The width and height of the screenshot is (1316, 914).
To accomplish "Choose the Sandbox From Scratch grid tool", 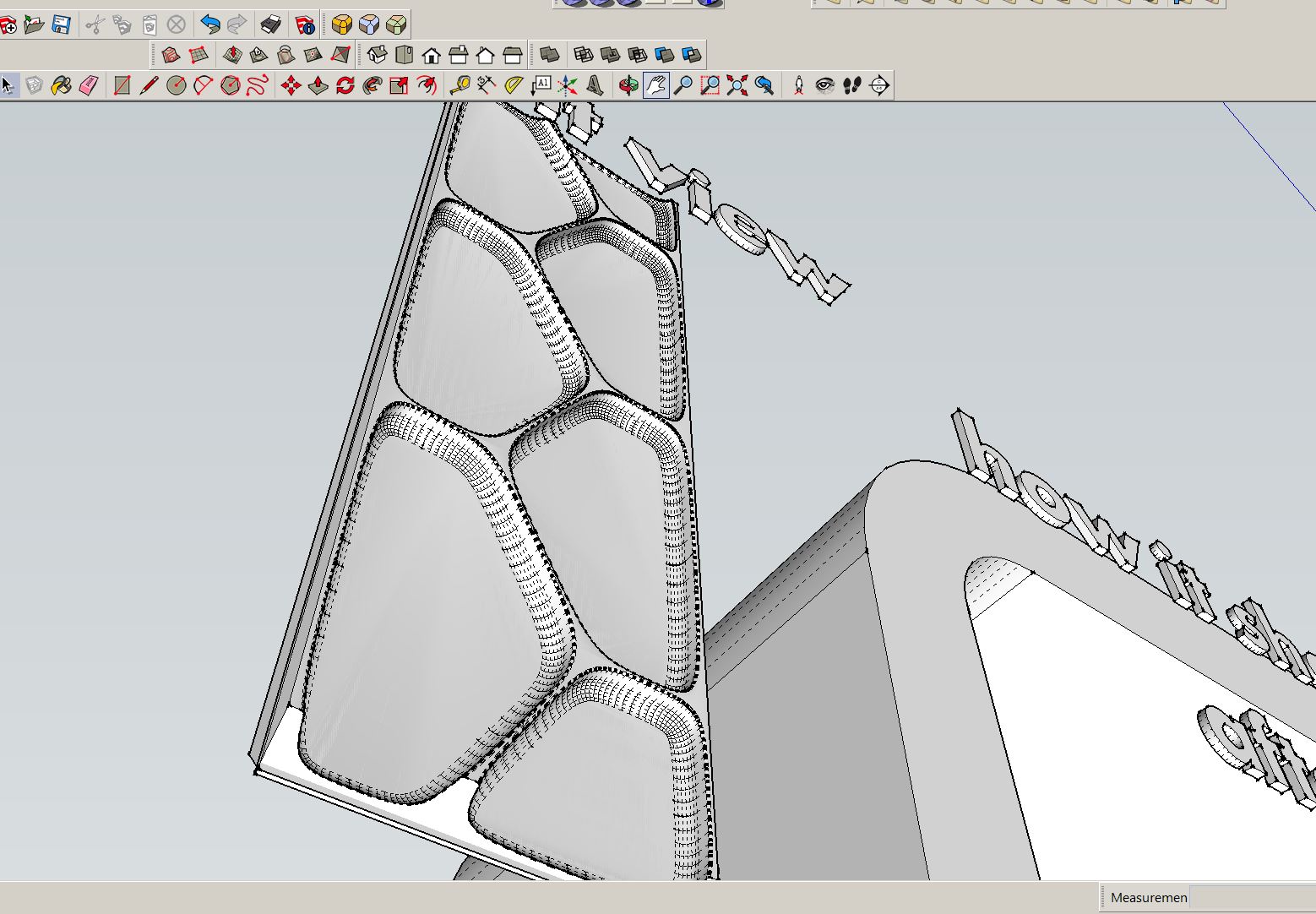I will coord(198,55).
